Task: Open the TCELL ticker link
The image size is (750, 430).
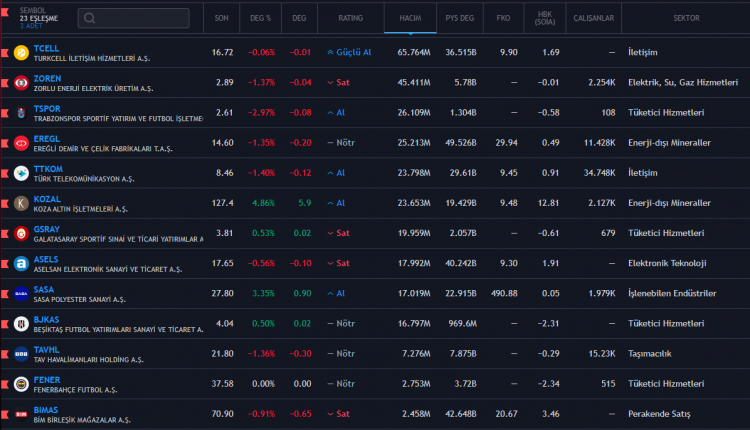Action: [46, 48]
